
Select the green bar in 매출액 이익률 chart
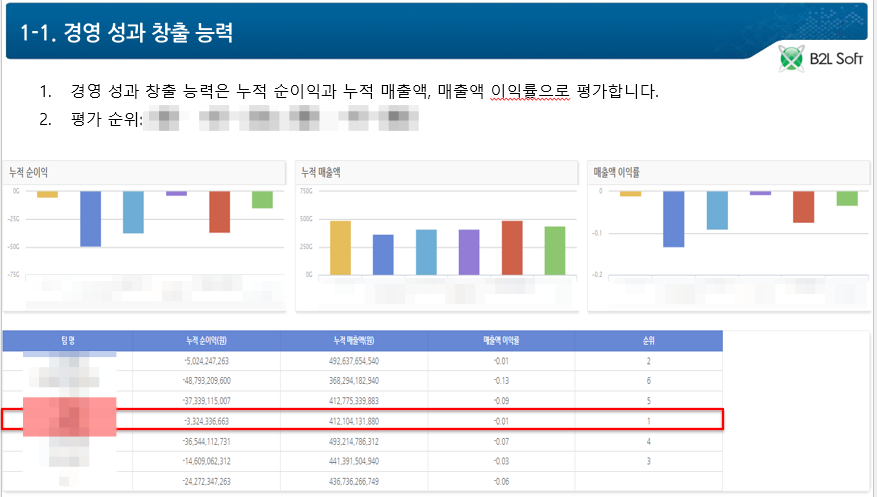tap(847, 198)
